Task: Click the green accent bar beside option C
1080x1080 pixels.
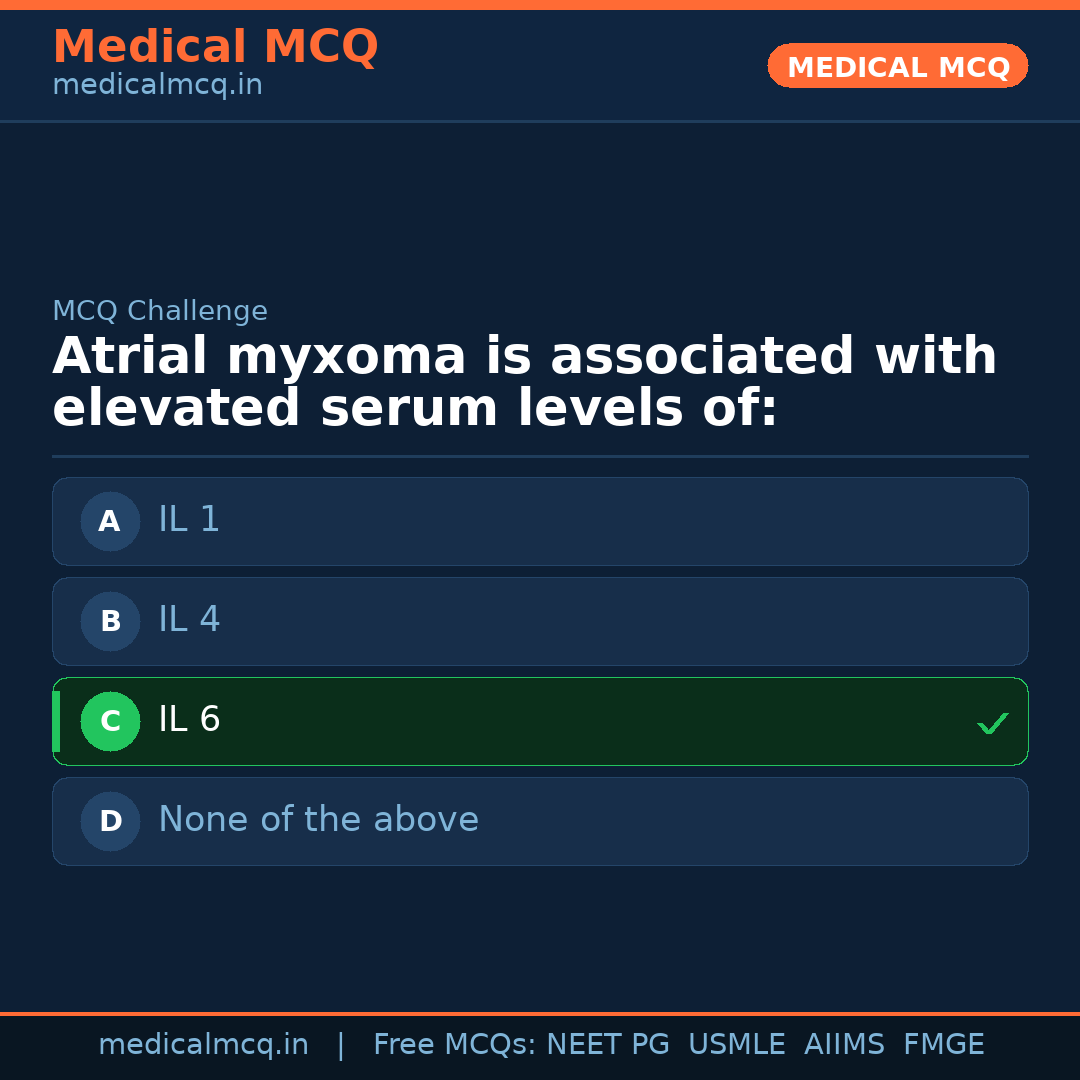Action: pos(56,721)
